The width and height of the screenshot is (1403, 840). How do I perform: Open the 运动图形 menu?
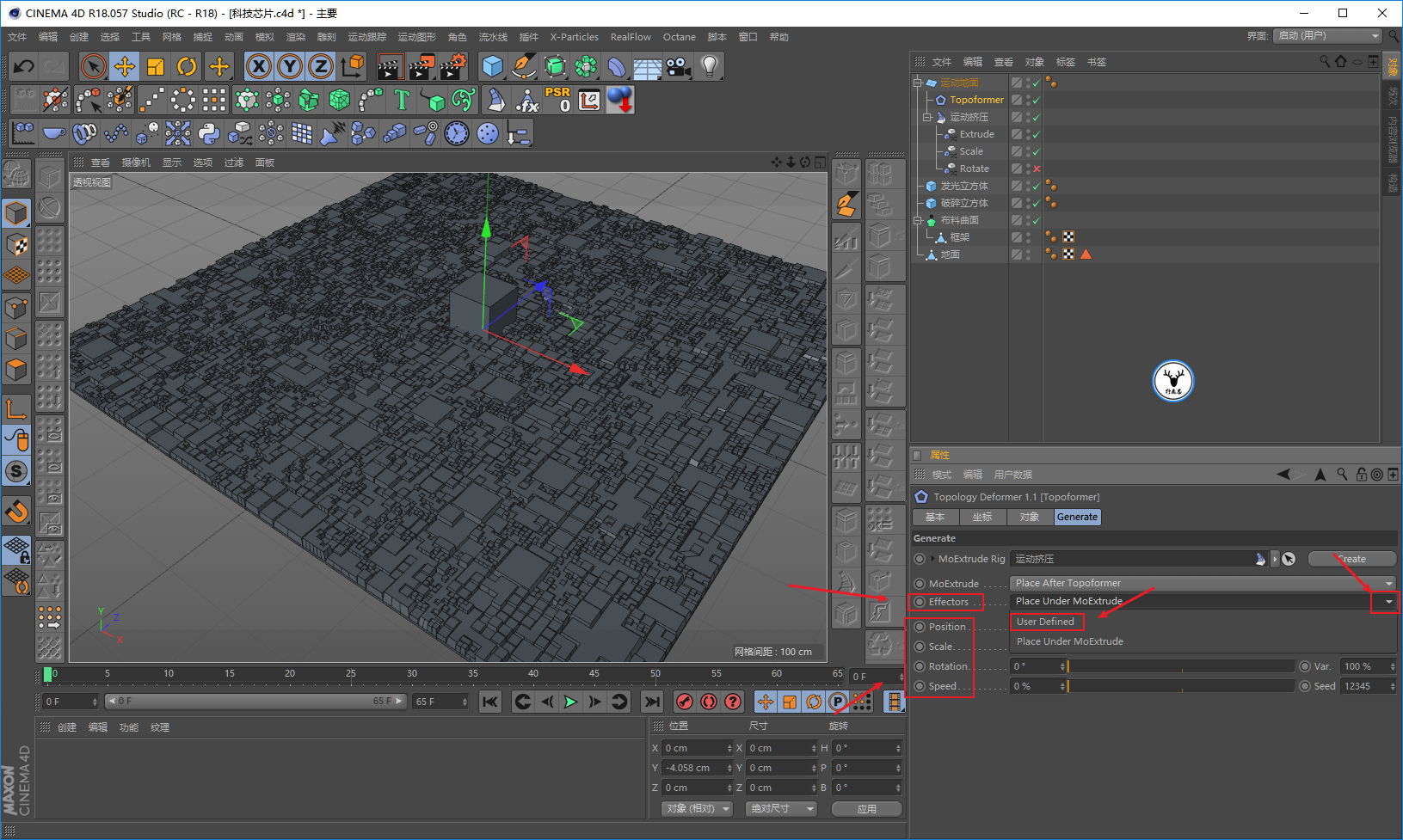[417, 37]
